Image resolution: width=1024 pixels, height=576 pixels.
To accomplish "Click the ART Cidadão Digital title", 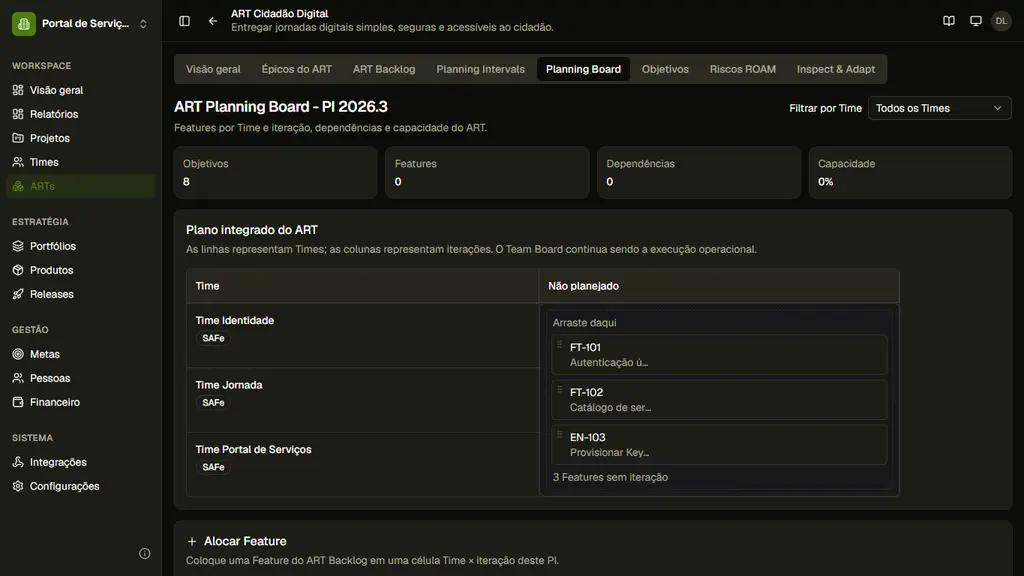I will point(280,14).
